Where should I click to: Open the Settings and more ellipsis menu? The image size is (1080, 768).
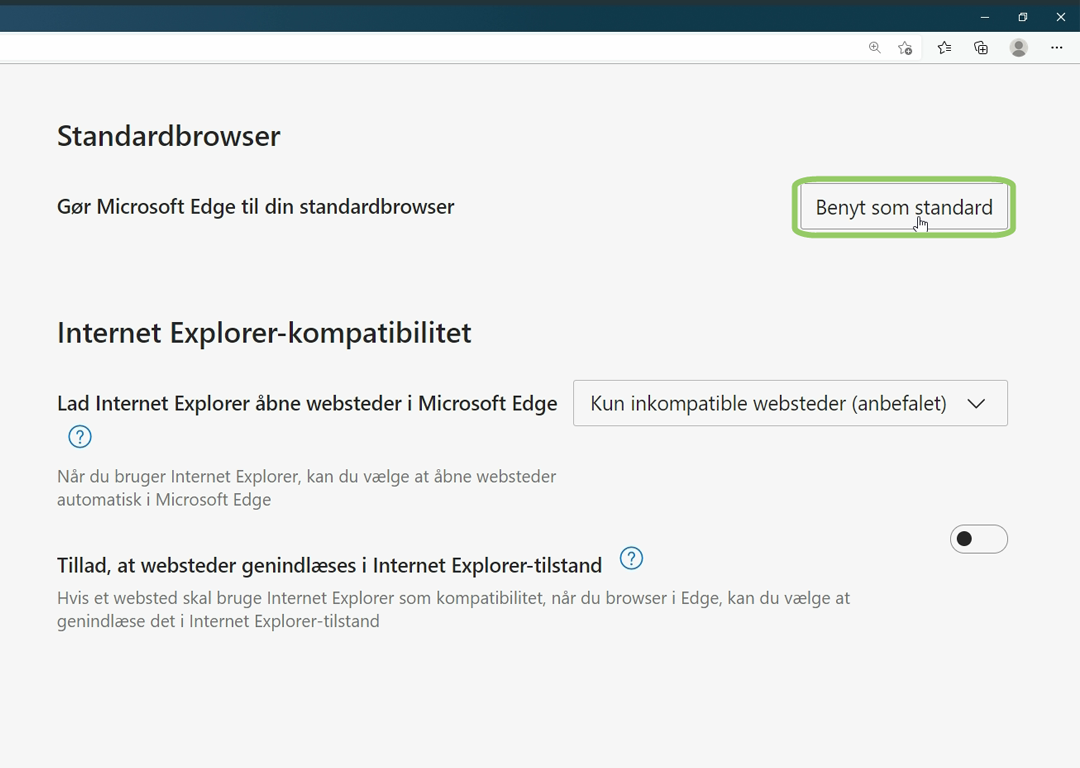(1057, 48)
